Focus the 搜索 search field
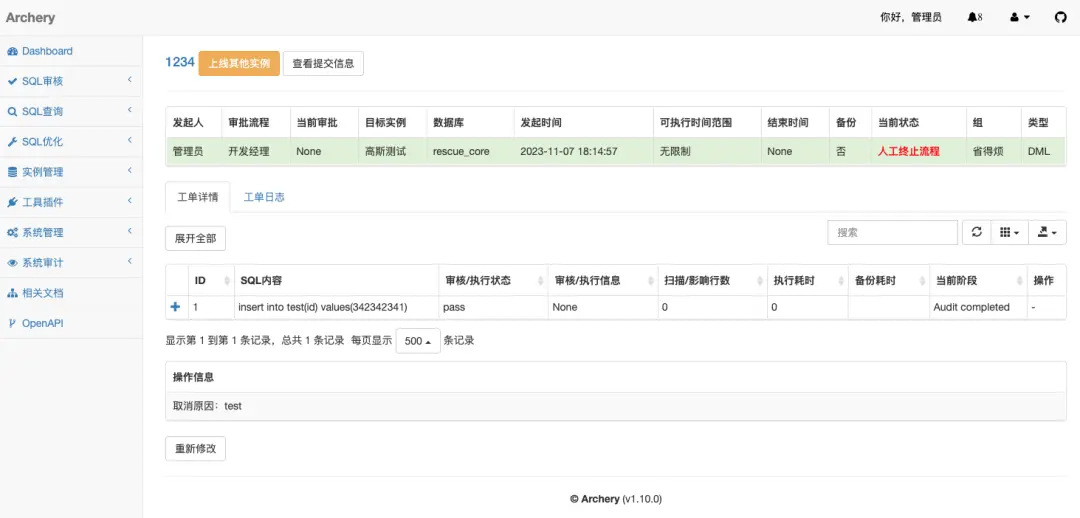This screenshot has width=1080, height=518. (893, 233)
